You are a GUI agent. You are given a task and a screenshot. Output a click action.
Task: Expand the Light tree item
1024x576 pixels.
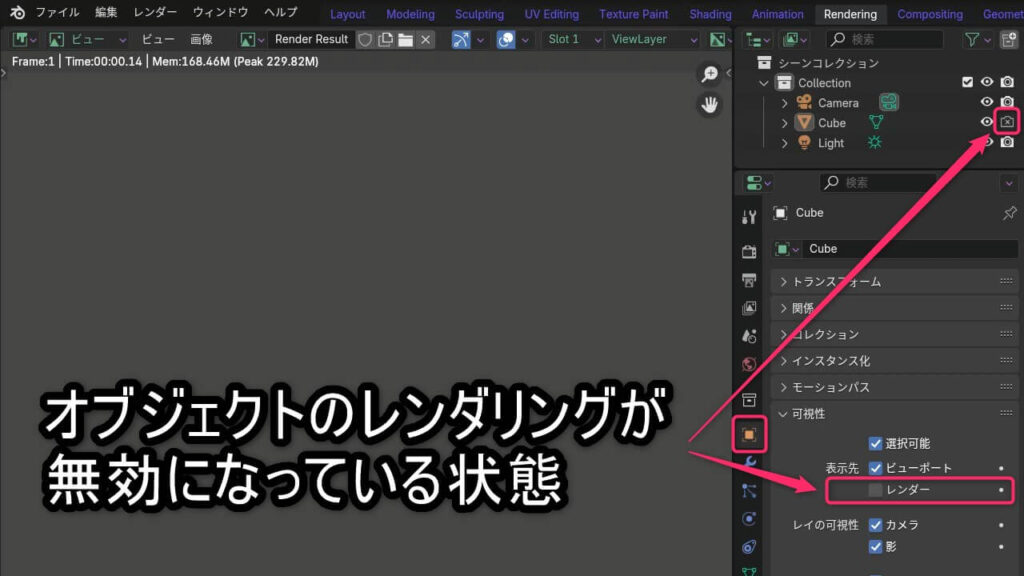[x=784, y=143]
